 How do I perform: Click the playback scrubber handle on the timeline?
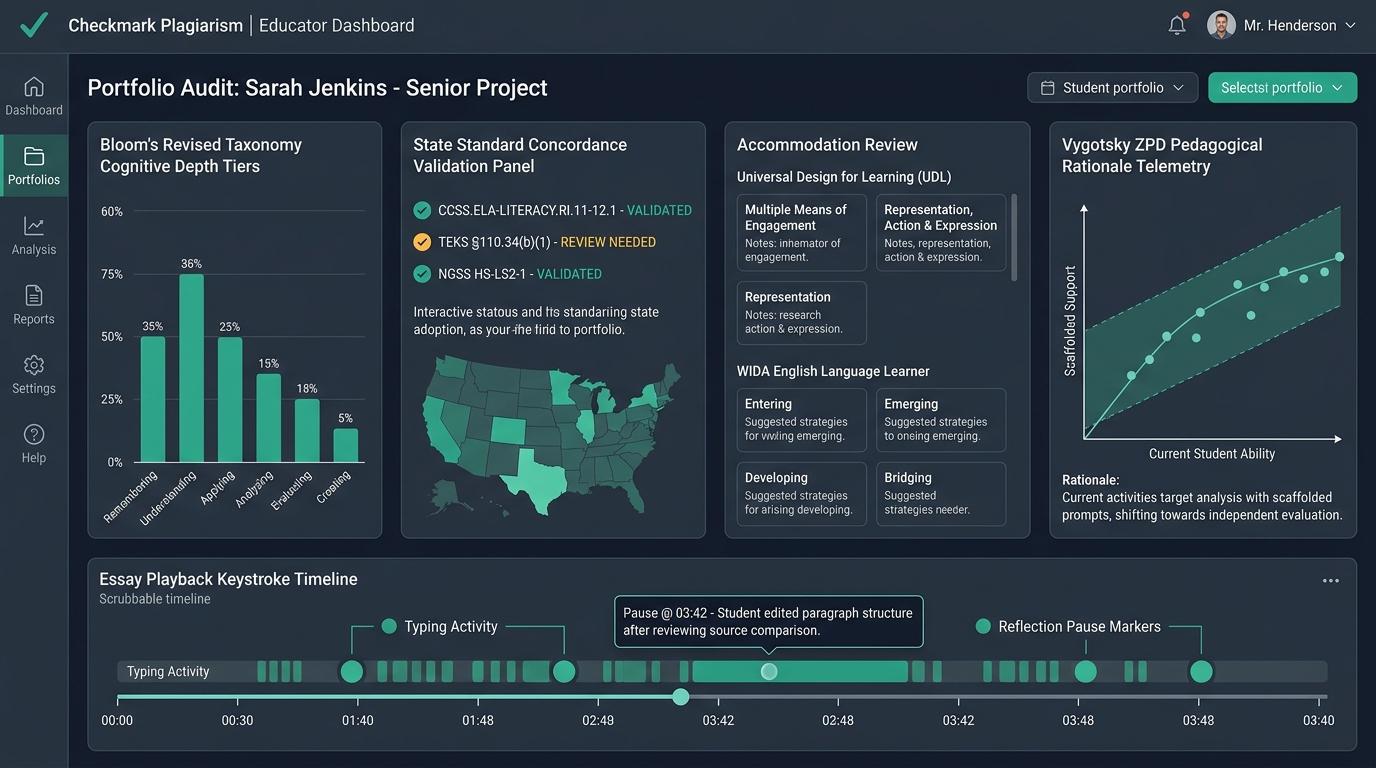(680, 697)
